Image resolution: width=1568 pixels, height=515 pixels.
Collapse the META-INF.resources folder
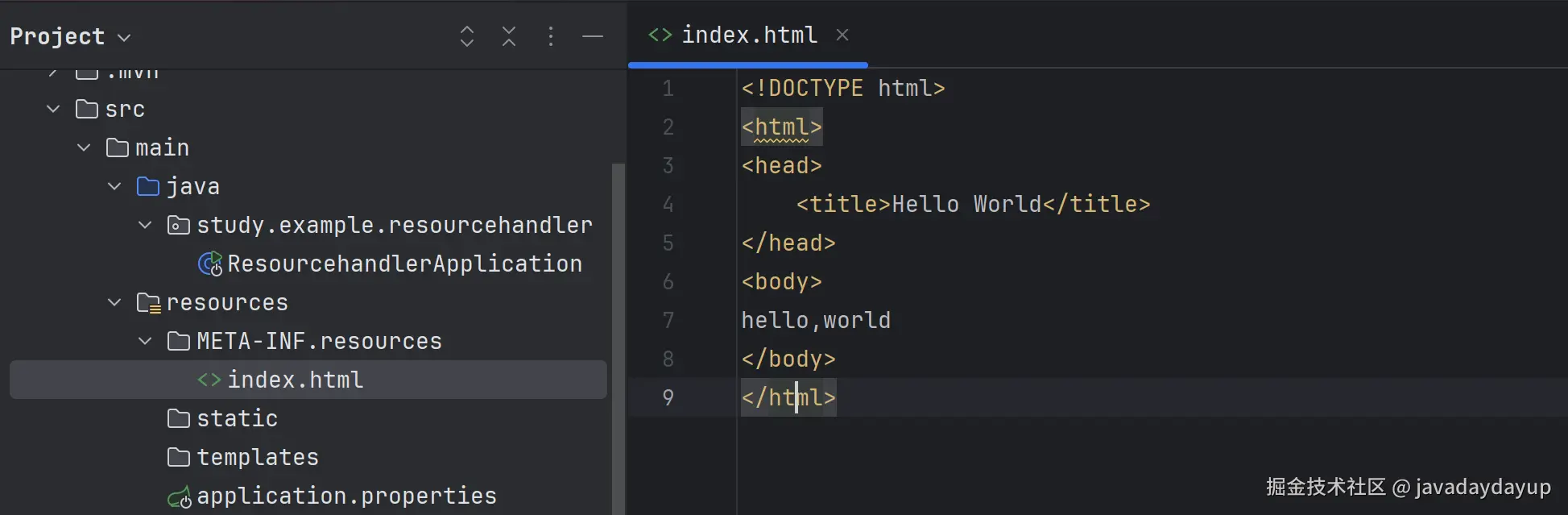[145, 341]
